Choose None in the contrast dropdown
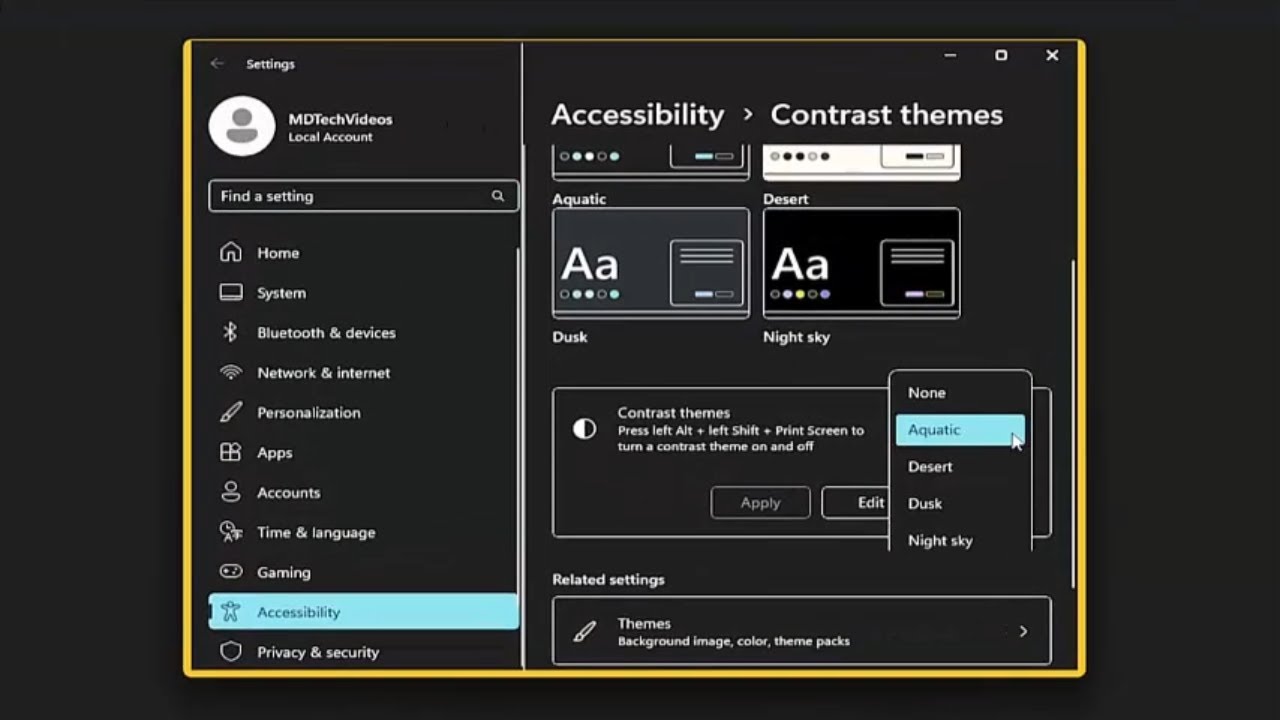The height and width of the screenshot is (720, 1280). coord(960,393)
